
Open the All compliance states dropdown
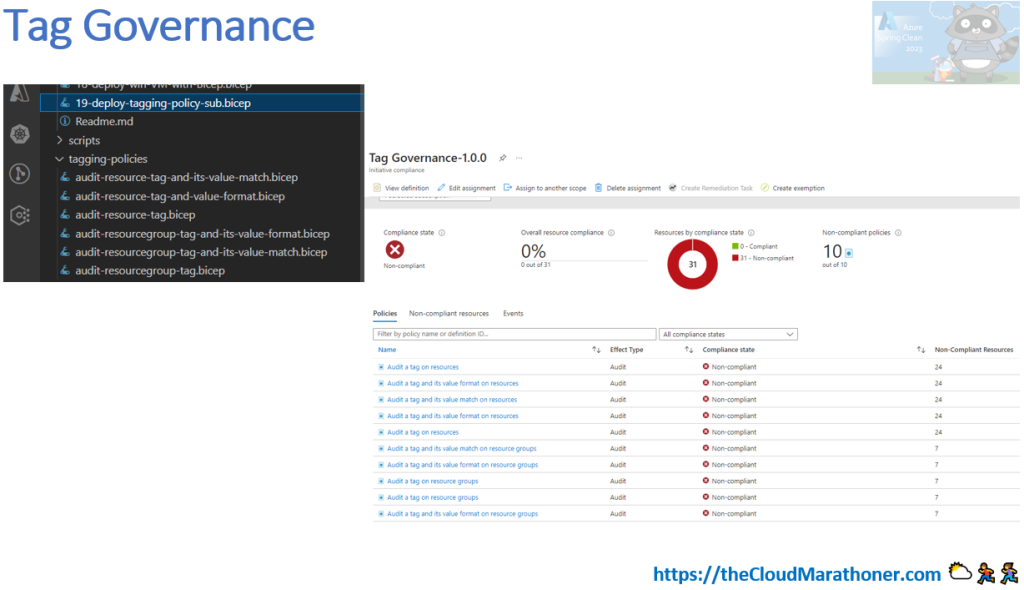coord(728,334)
